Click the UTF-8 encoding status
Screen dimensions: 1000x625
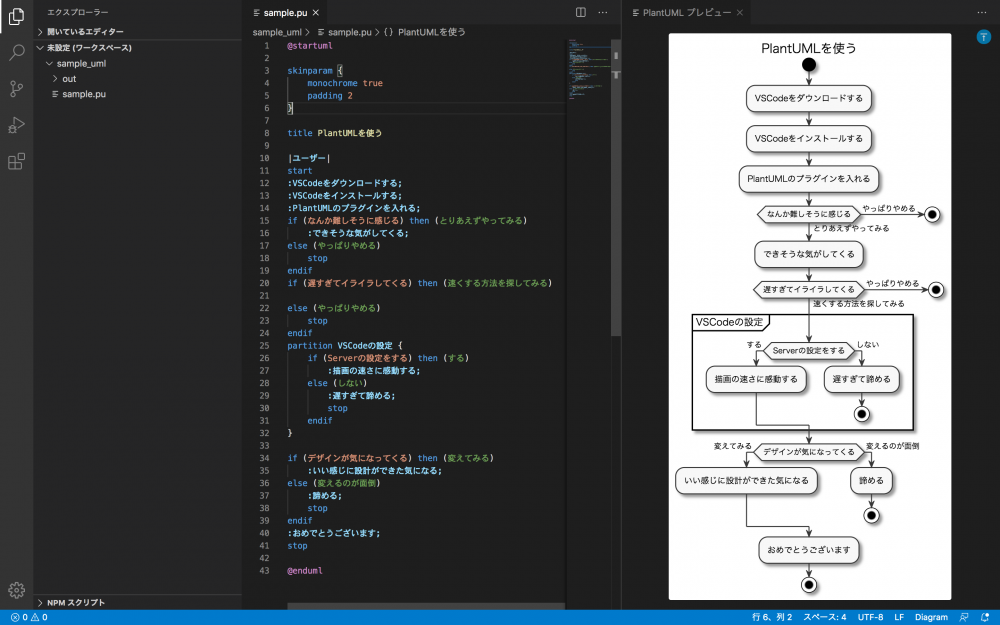pyautogui.click(x=871, y=617)
